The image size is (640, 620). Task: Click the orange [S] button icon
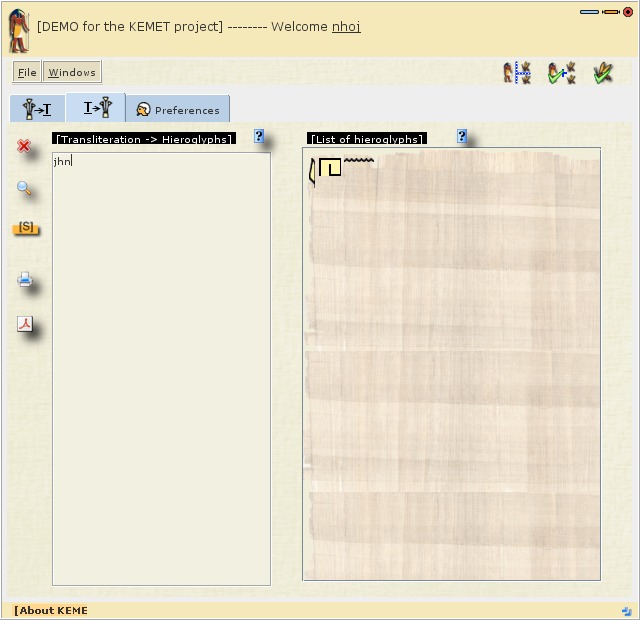tap(26, 228)
